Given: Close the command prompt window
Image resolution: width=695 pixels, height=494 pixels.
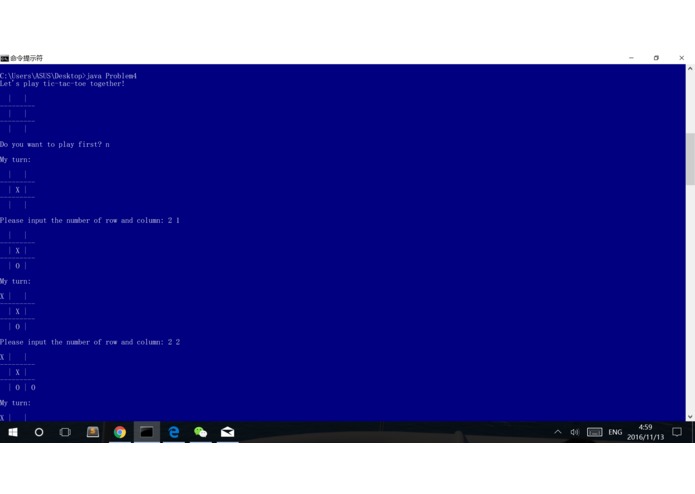Looking at the screenshot, I should [682, 58].
